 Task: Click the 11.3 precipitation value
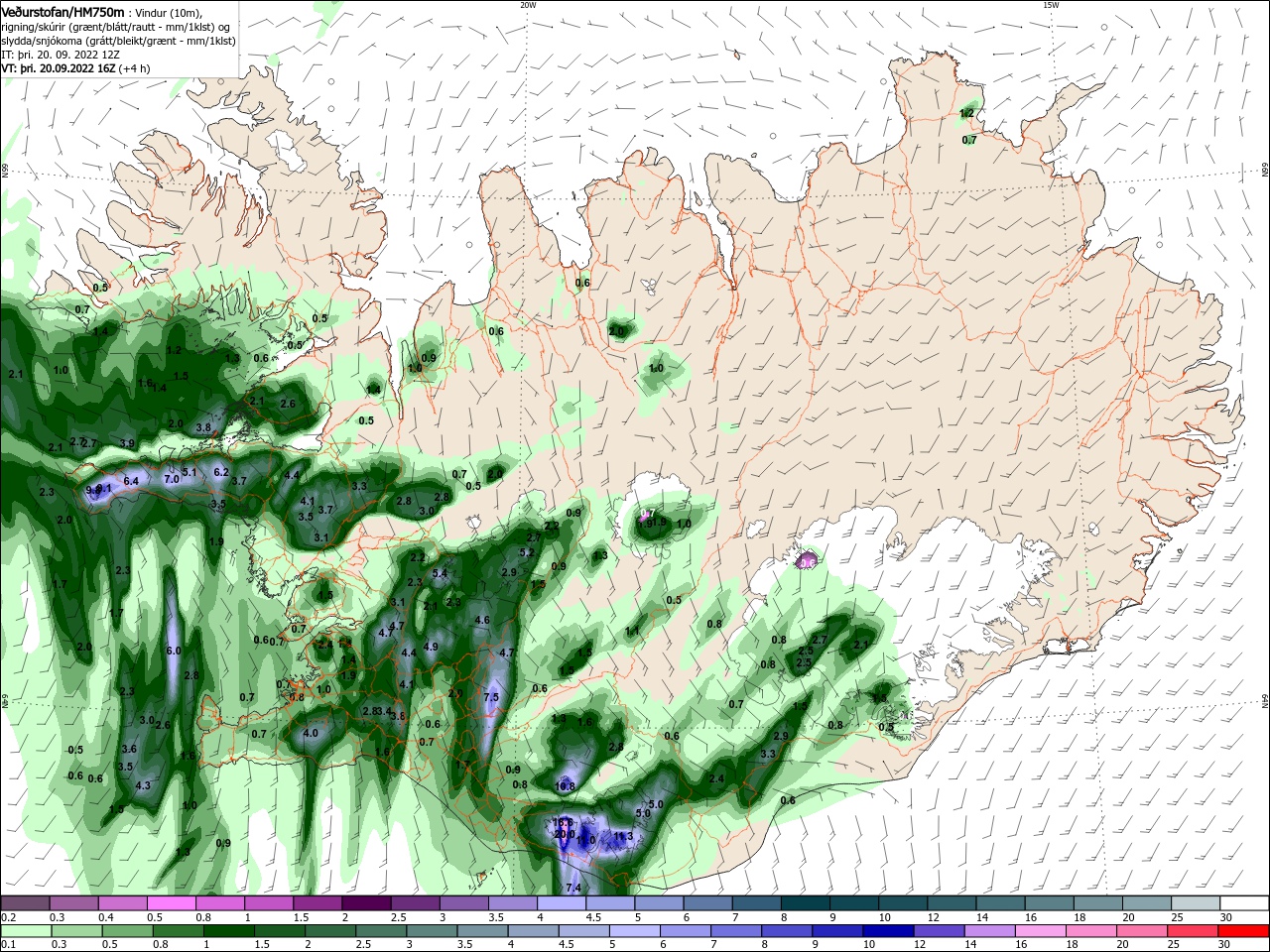click(x=623, y=837)
